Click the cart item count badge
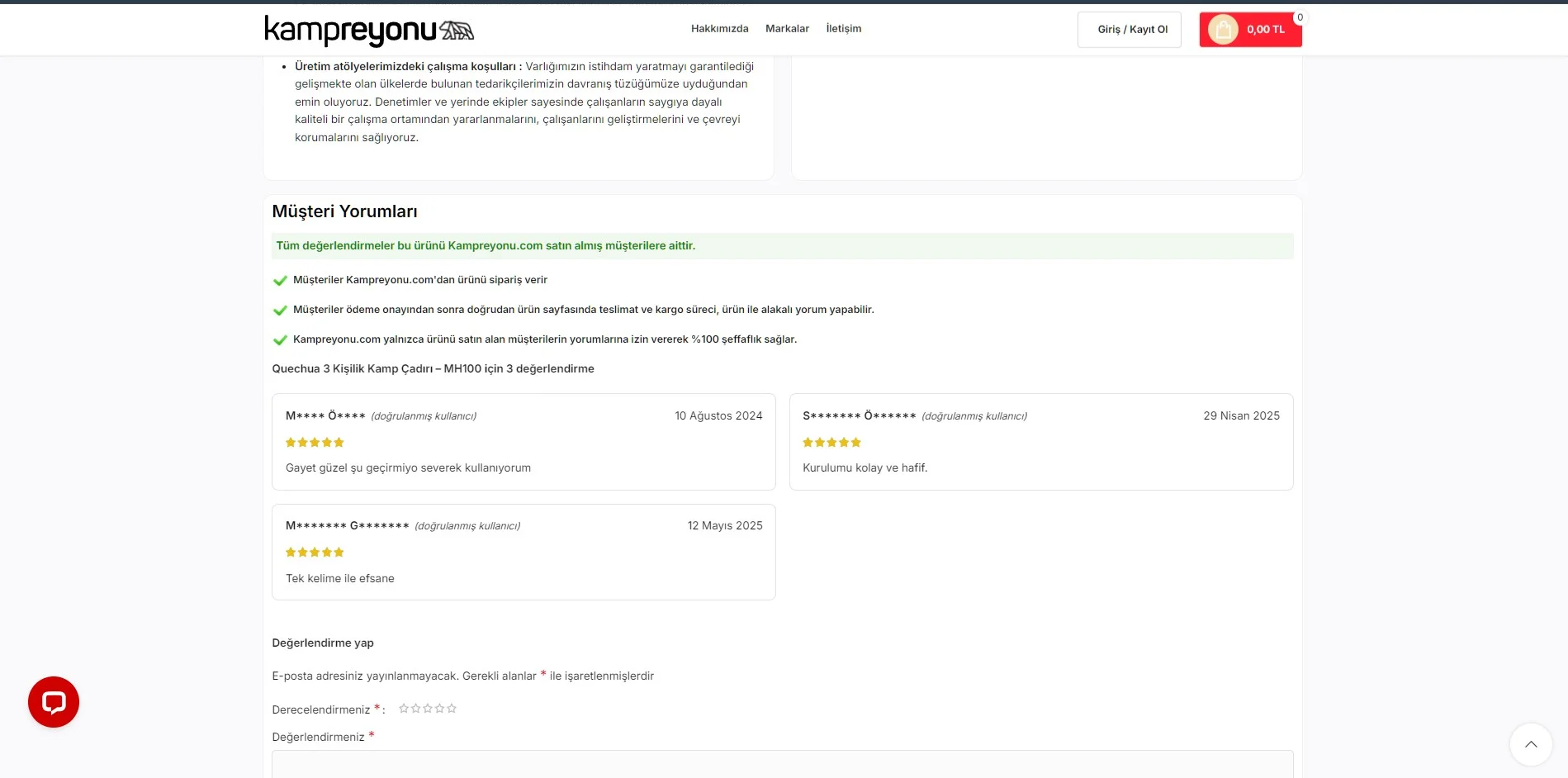1568x778 pixels. coord(1300,17)
